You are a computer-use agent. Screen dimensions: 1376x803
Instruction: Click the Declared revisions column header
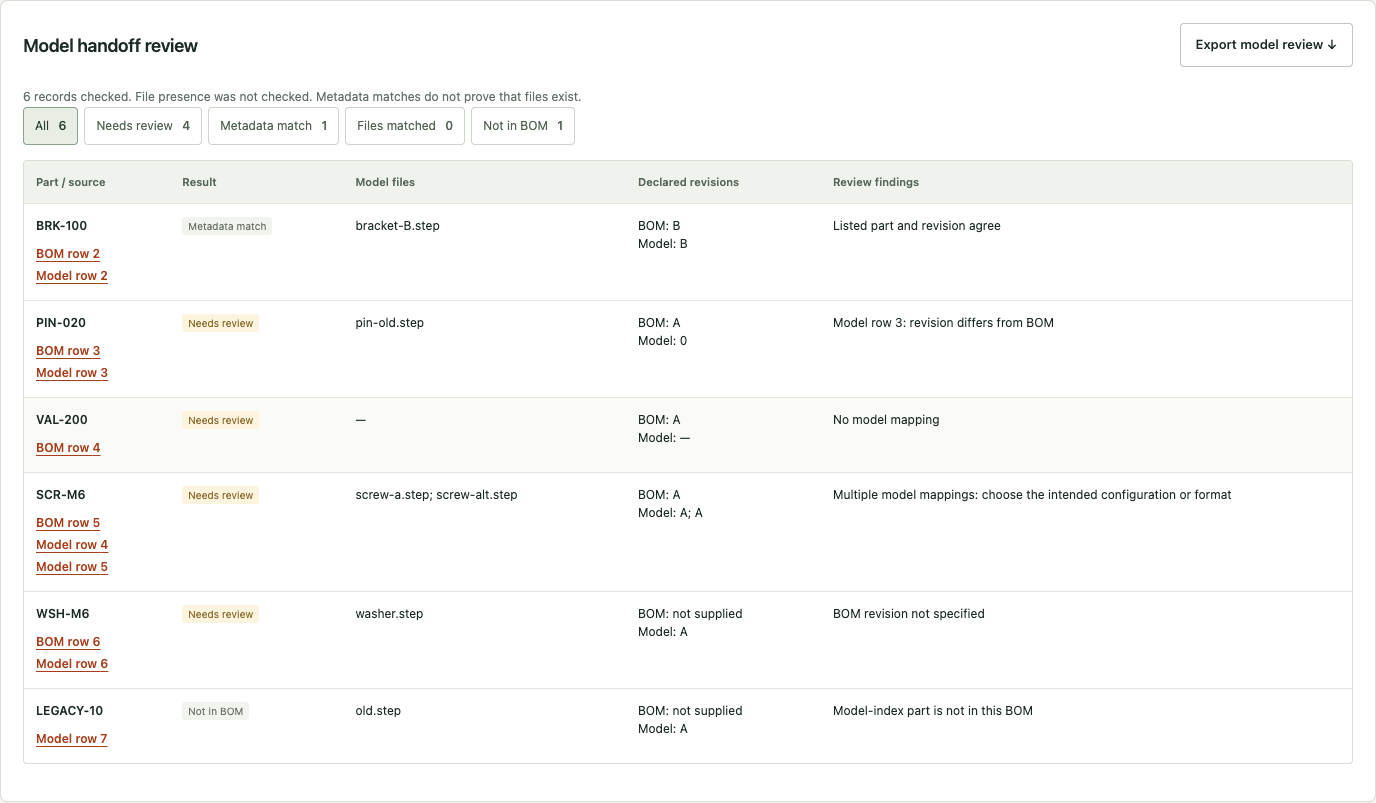(689, 182)
